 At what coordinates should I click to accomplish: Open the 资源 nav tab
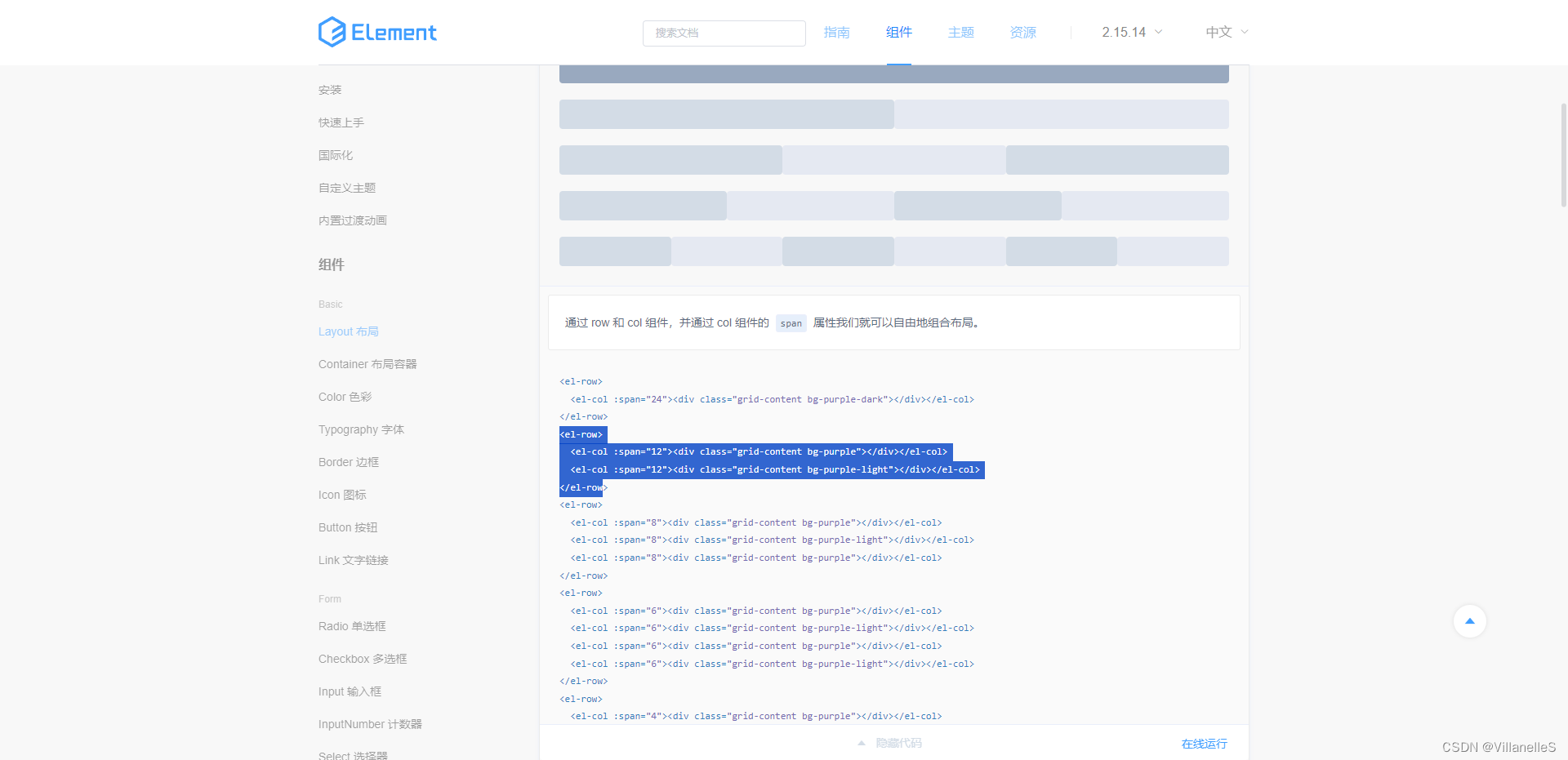pyautogui.click(x=1022, y=32)
